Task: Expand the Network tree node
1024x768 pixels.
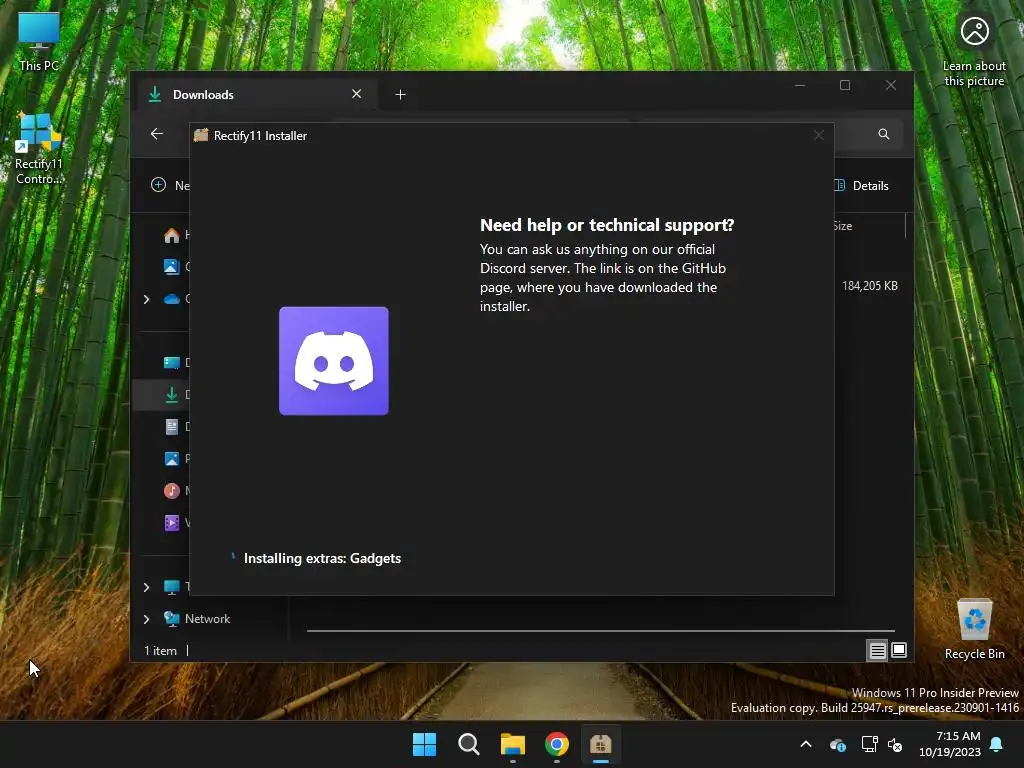Action: pos(146,618)
